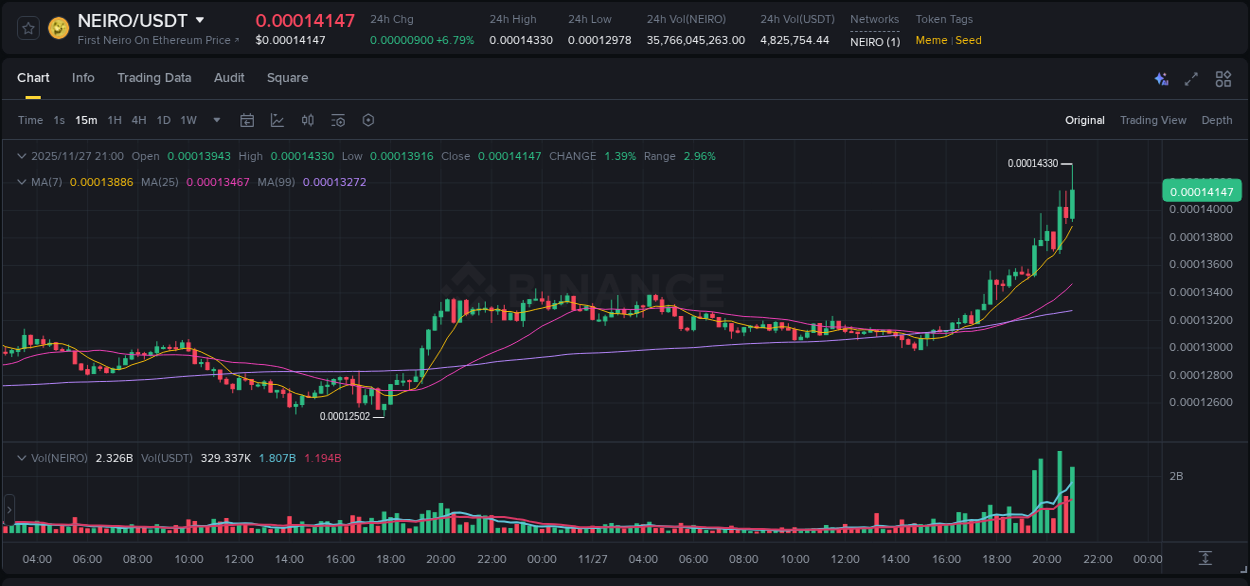This screenshot has width=1250, height=586.
Task: Open the Binance AI assistant icon
Action: tap(1161, 78)
